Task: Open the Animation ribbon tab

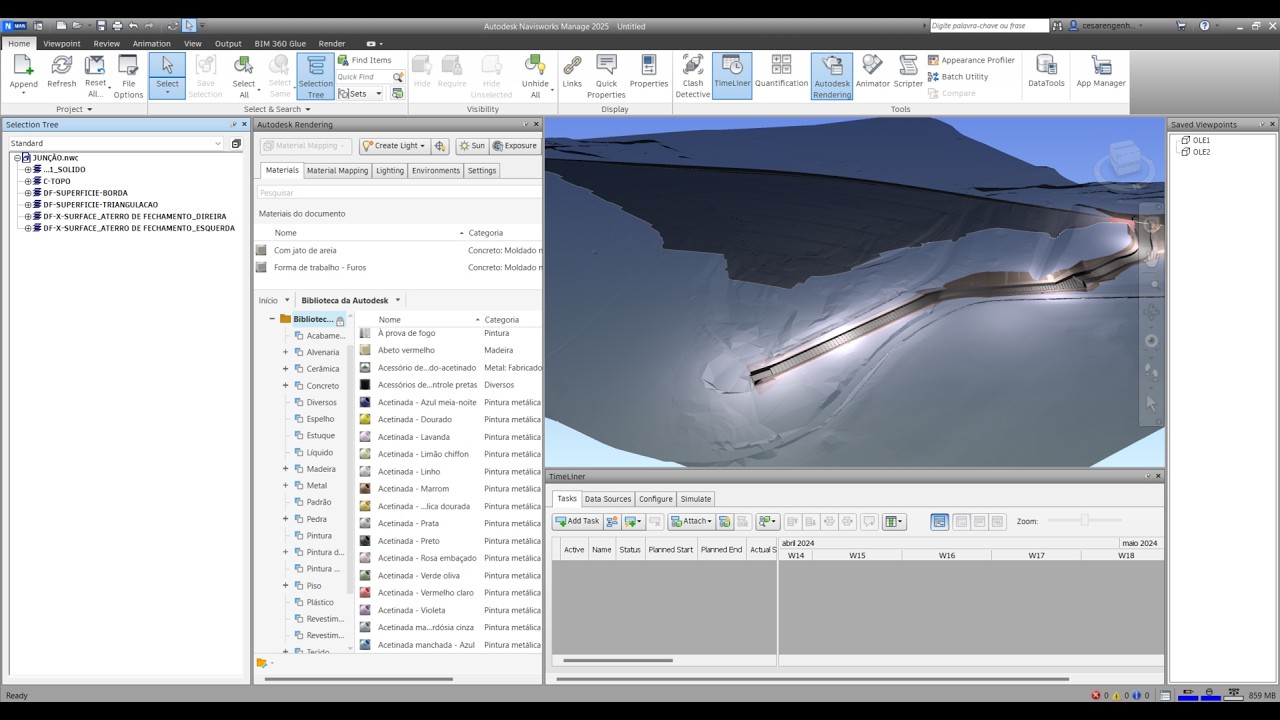Action: [152, 44]
